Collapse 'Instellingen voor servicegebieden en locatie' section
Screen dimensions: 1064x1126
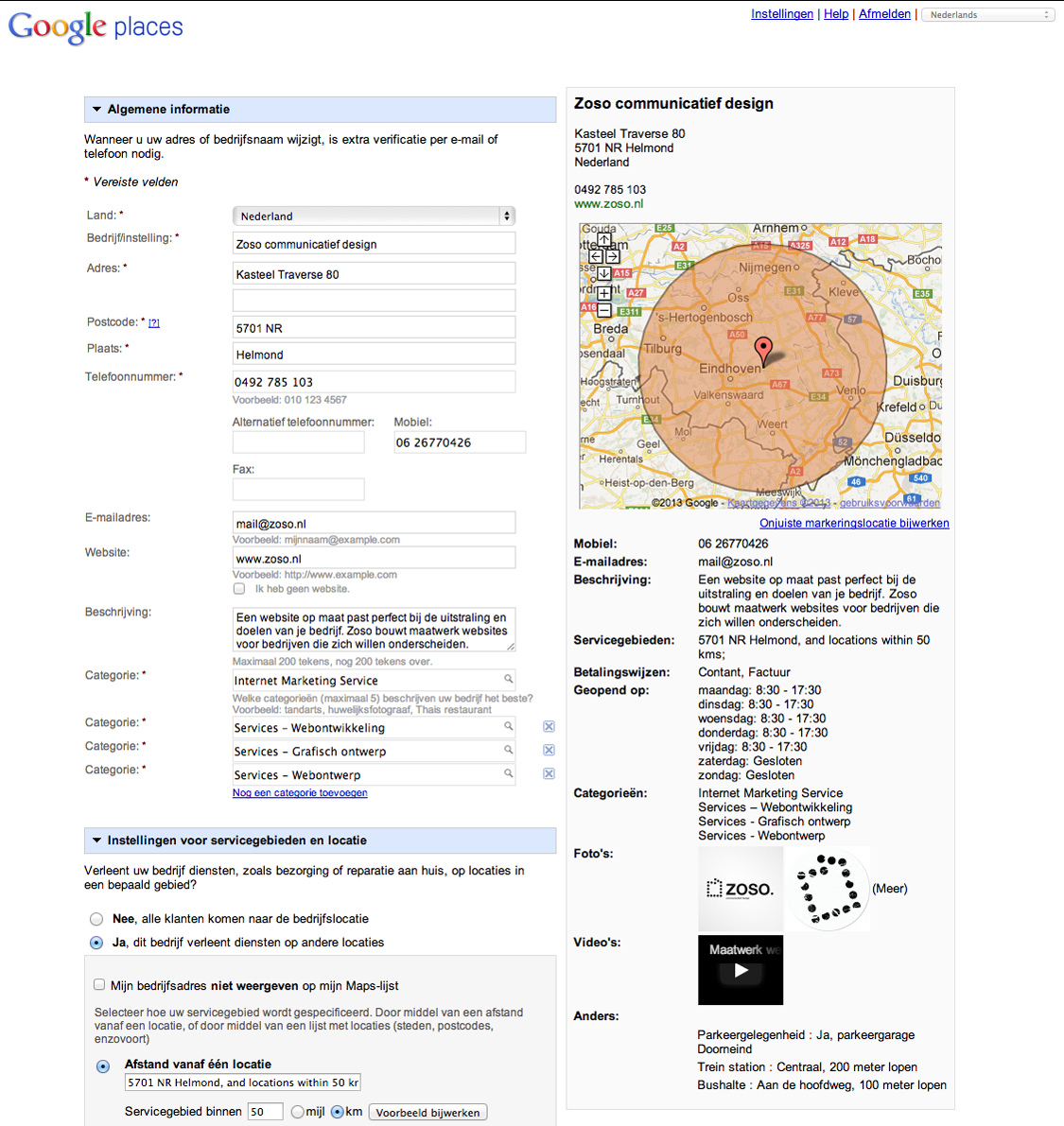click(96, 840)
